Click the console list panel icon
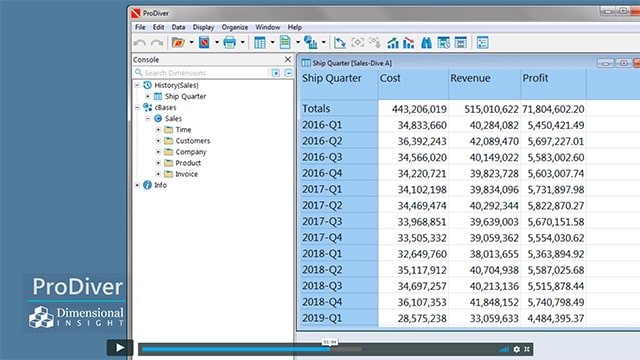The height and width of the screenshot is (360, 640). (482, 42)
